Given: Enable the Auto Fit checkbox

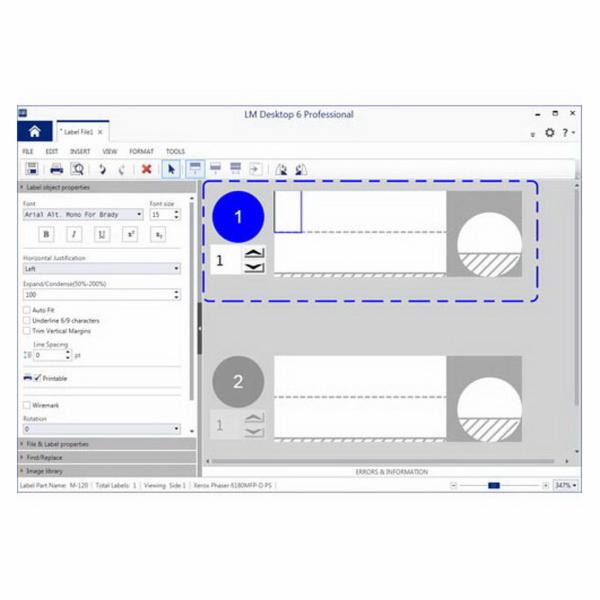Looking at the screenshot, I should (x=26, y=310).
